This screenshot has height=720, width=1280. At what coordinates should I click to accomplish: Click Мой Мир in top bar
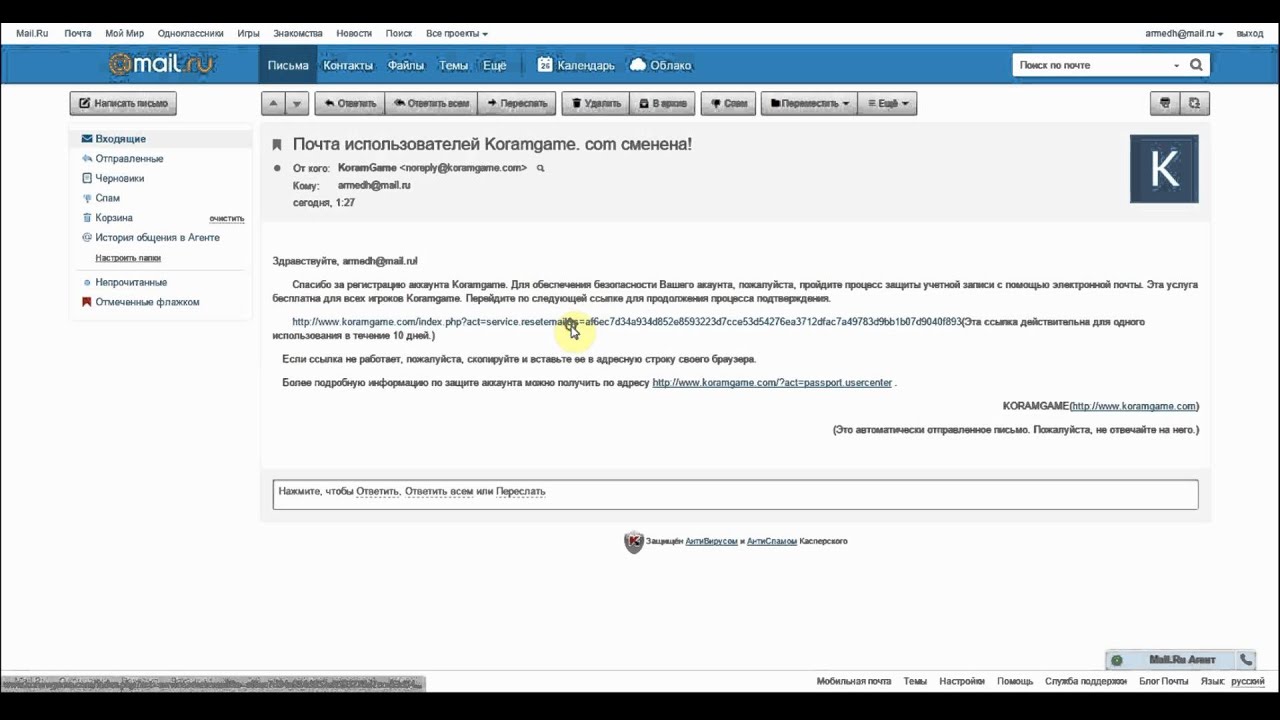tap(125, 33)
